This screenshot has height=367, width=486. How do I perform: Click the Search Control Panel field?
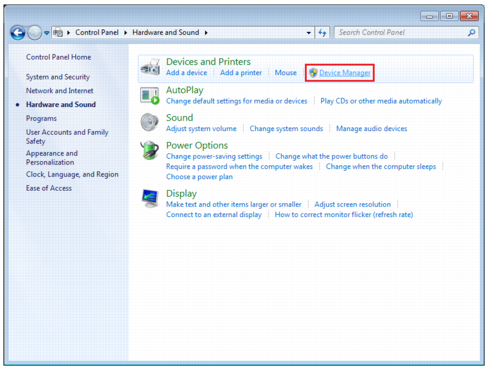point(406,33)
